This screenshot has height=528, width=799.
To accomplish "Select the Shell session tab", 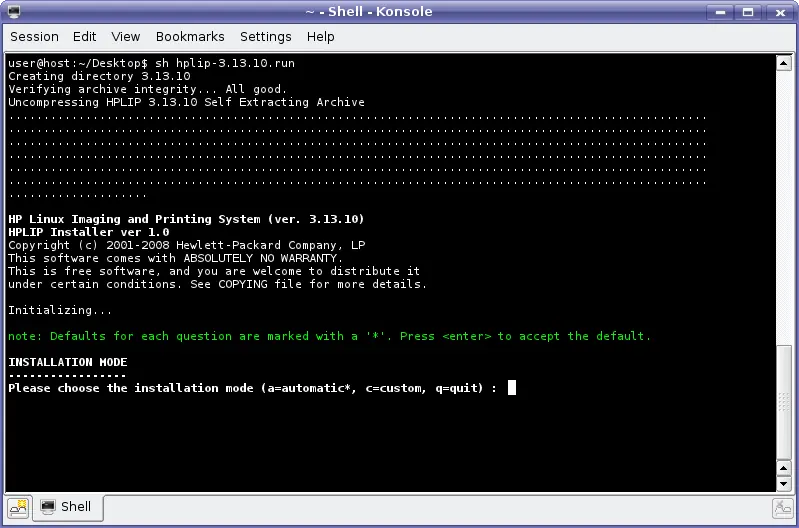I will pos(68,507).
